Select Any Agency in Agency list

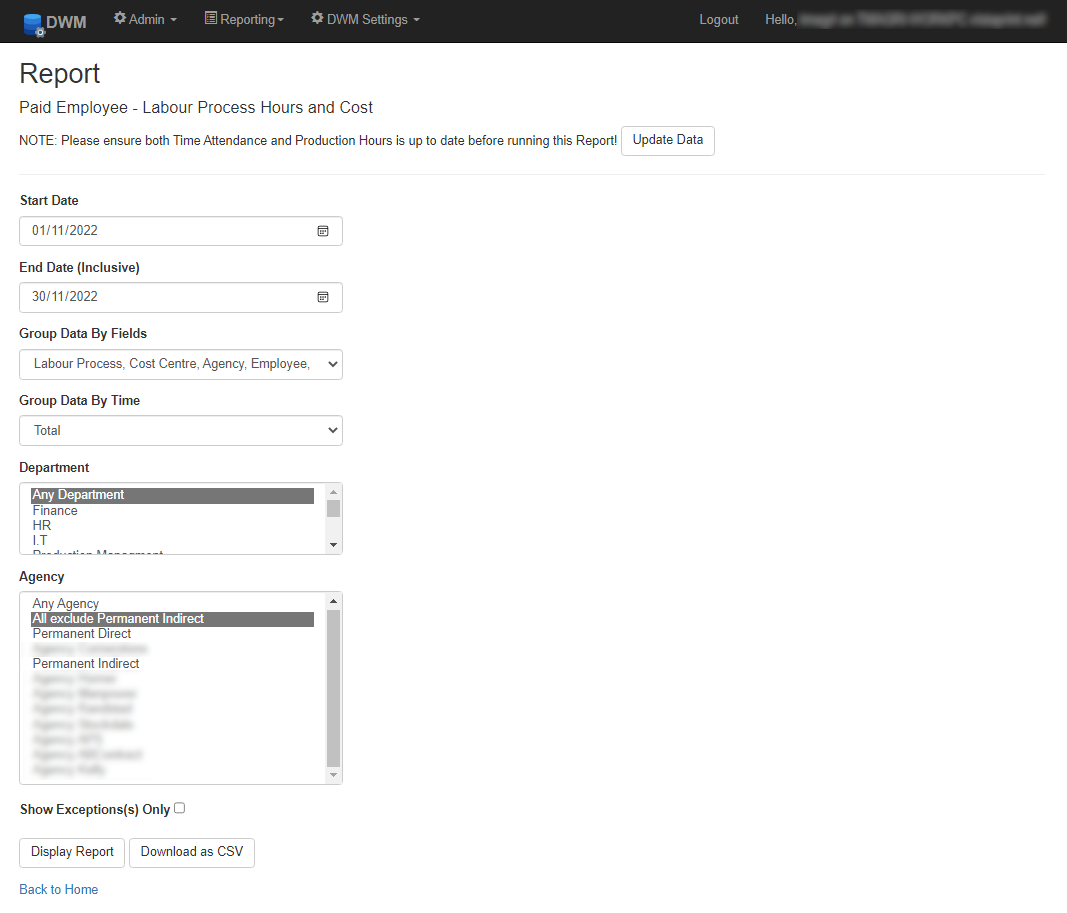pyautogui.click(x=173, y=604)
